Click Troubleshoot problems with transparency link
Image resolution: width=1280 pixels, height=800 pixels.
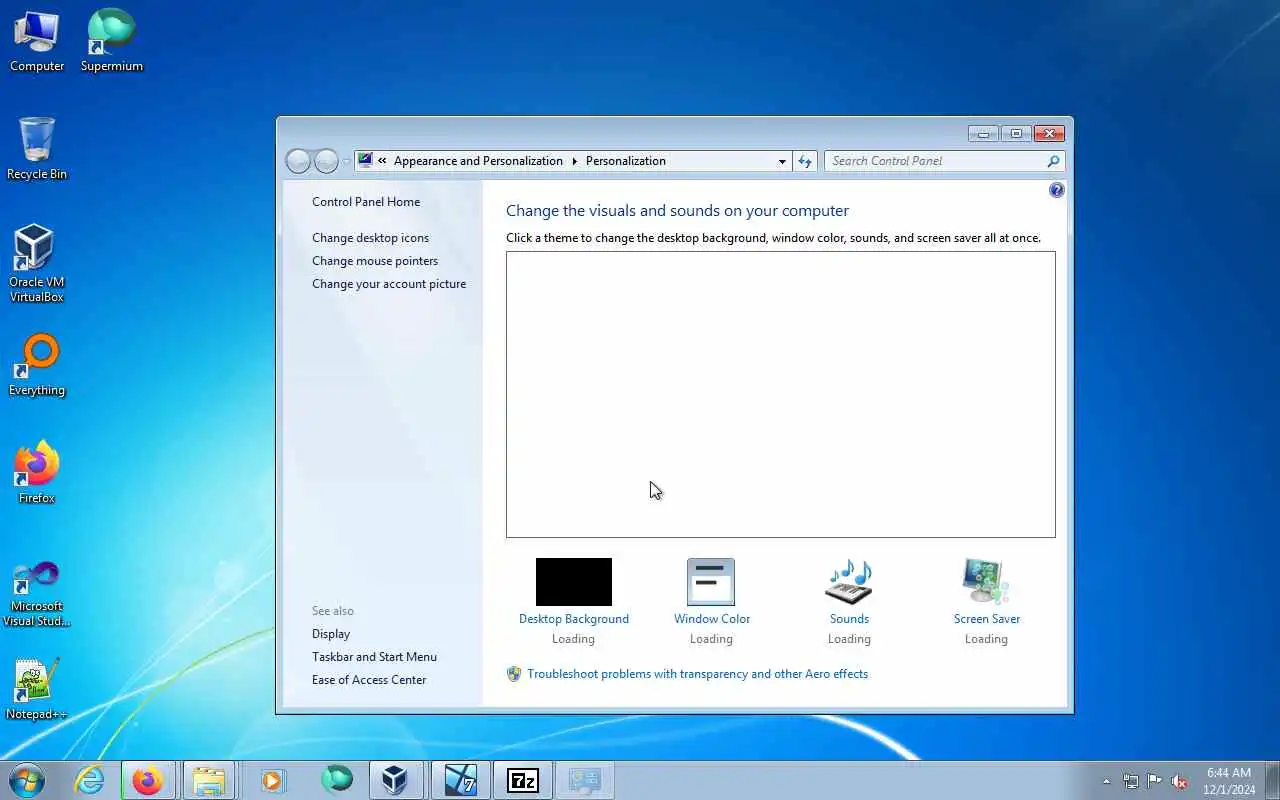coord(698,674)
